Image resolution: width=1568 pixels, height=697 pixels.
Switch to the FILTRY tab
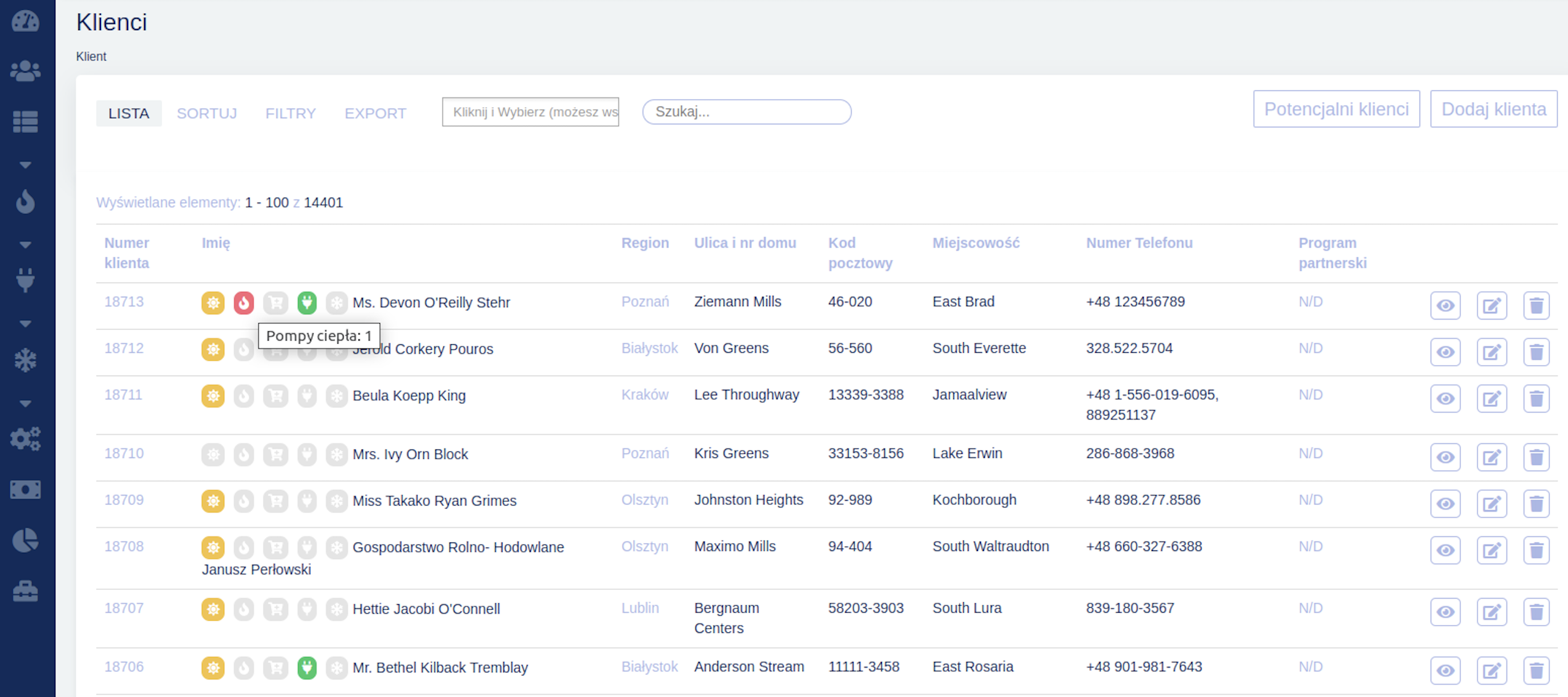coord(291,113)
